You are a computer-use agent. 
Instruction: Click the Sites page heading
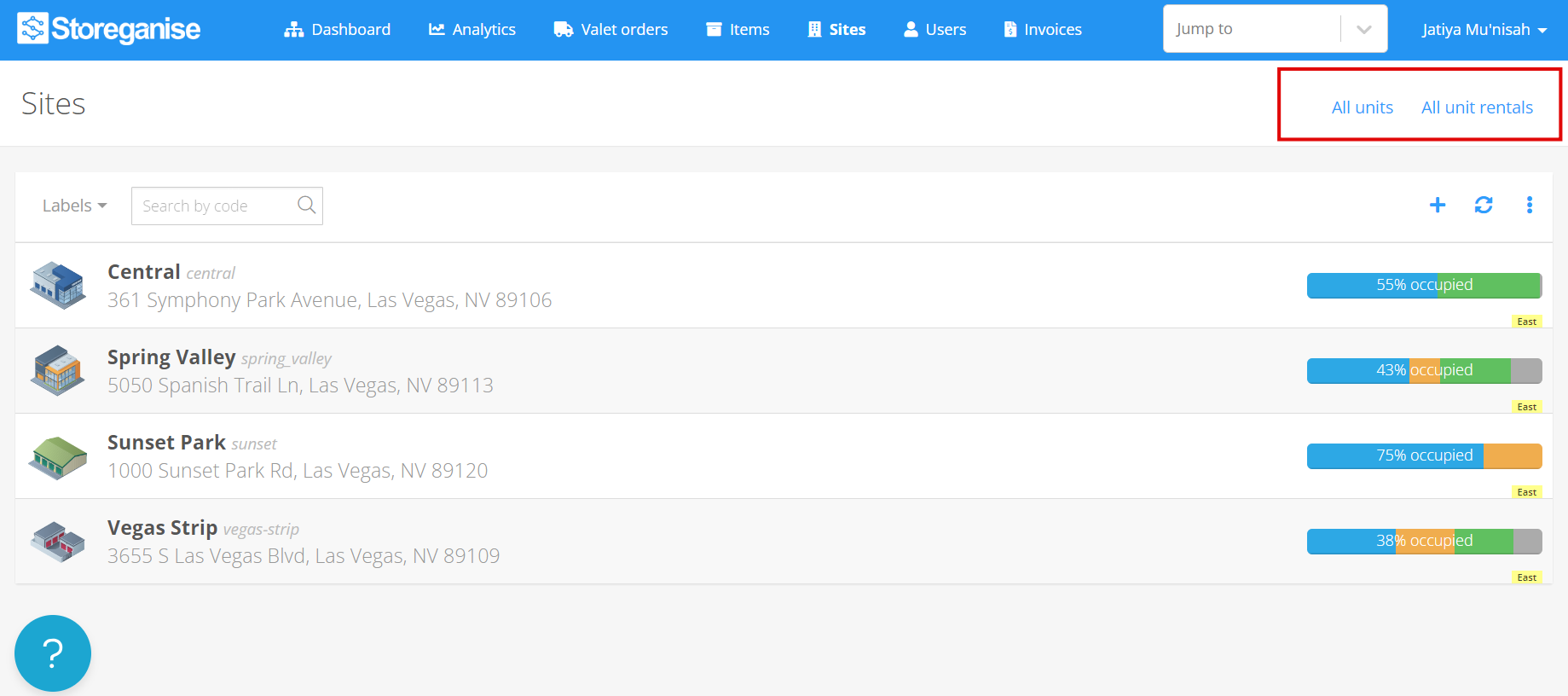[x=53, y=103]
